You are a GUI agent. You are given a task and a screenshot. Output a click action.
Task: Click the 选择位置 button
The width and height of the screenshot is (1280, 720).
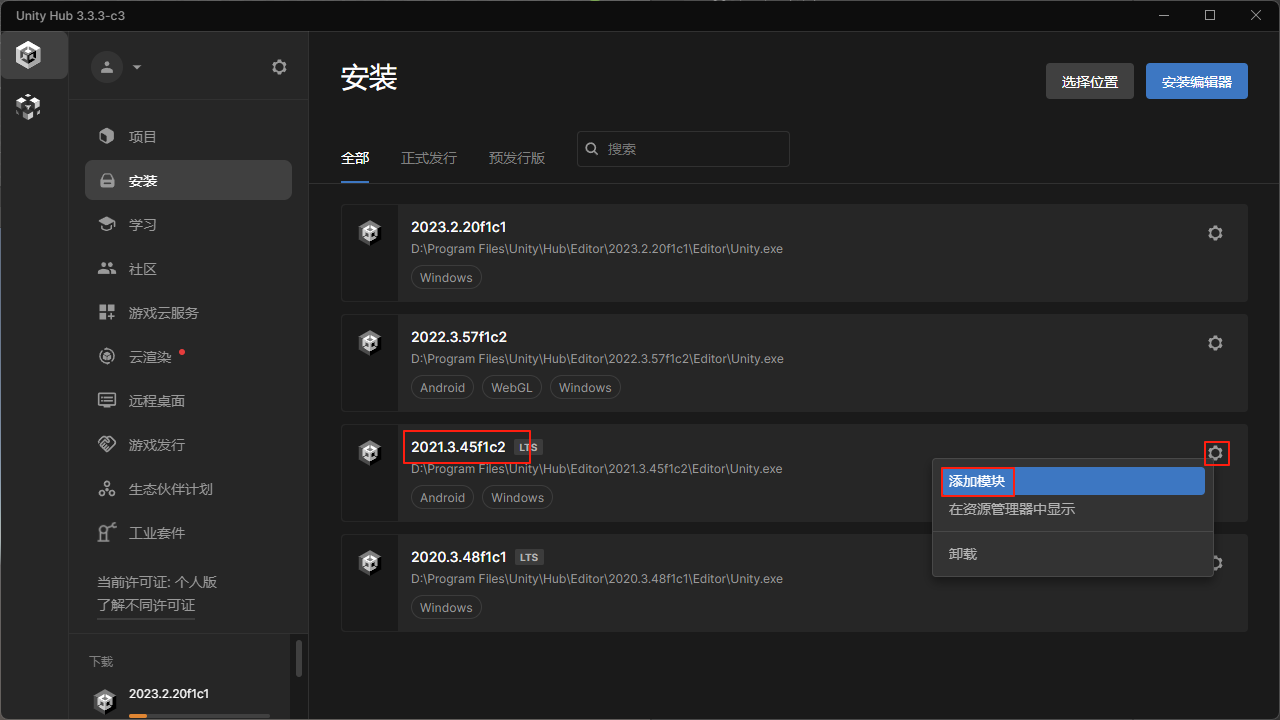[x=1090, y=81]
